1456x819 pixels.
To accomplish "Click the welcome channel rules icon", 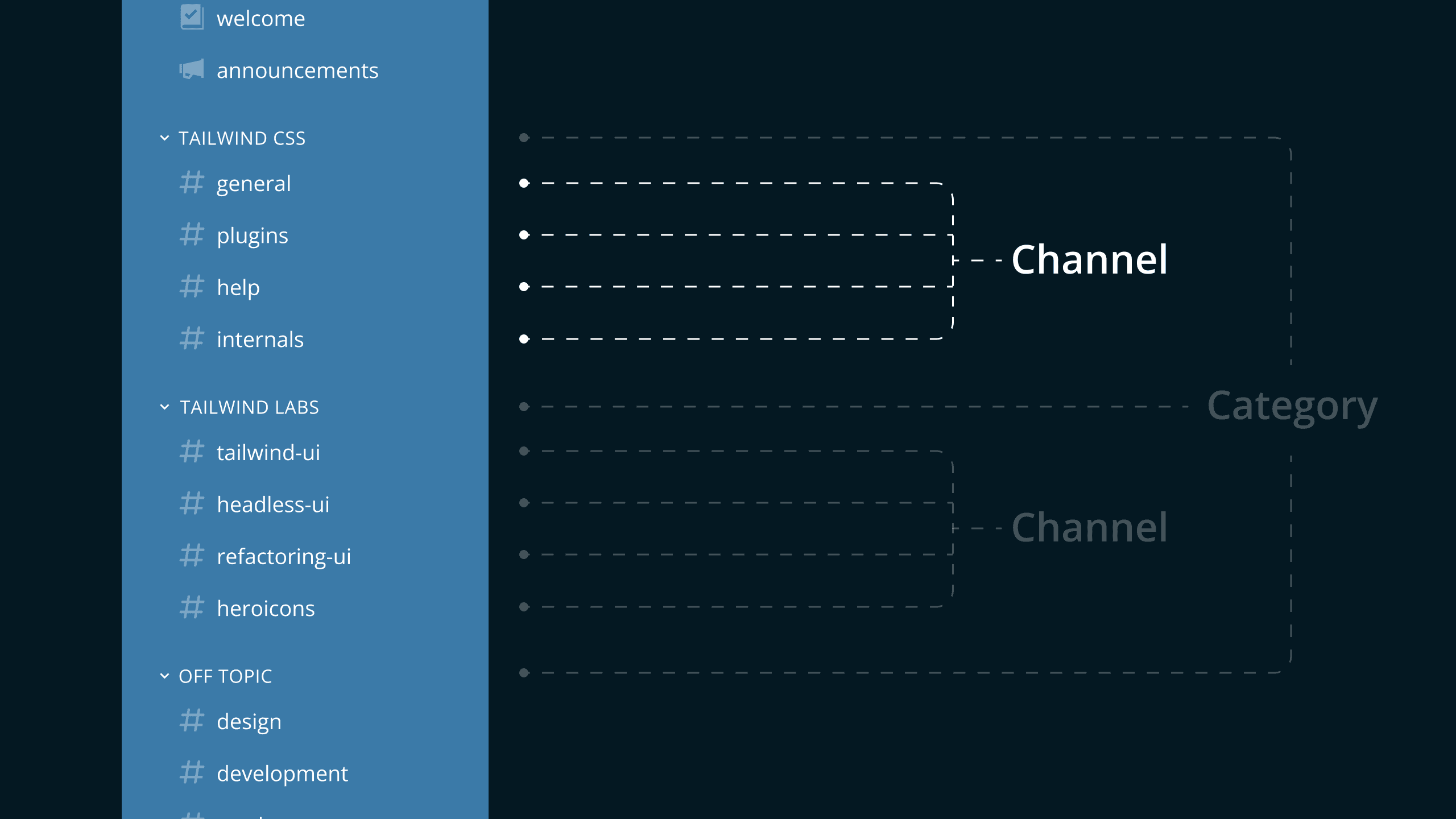I will click(x=191, y=17).
